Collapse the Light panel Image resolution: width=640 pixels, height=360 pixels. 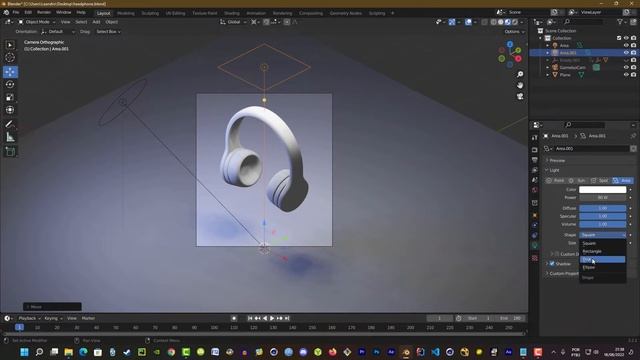[x=554, y=170]
